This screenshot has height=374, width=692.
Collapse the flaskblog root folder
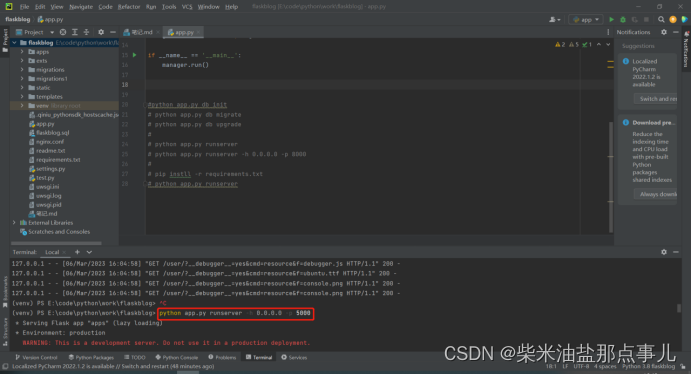pos(15,43)
